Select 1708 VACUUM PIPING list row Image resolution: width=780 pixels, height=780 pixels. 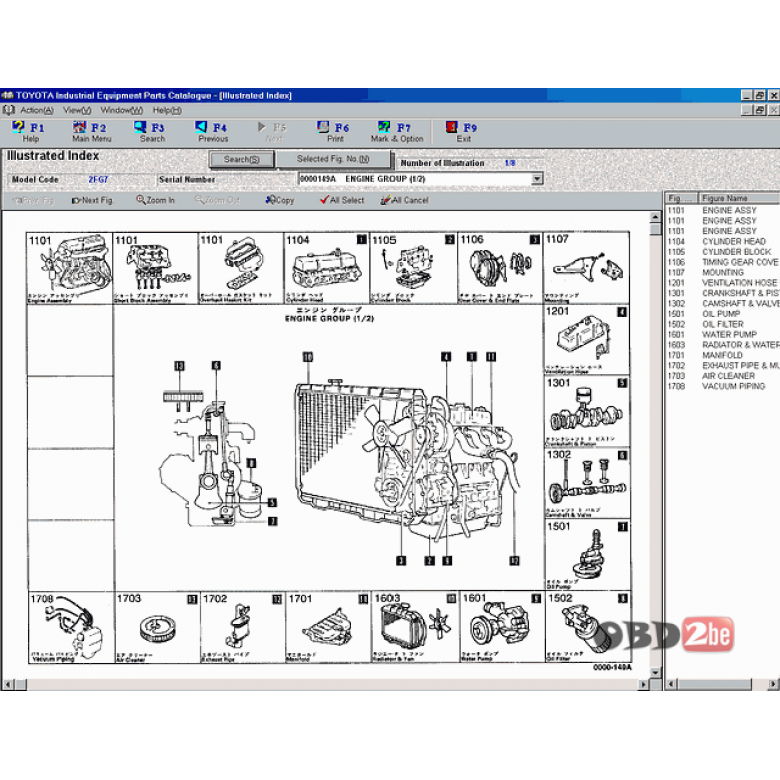(x=722, y=386)
